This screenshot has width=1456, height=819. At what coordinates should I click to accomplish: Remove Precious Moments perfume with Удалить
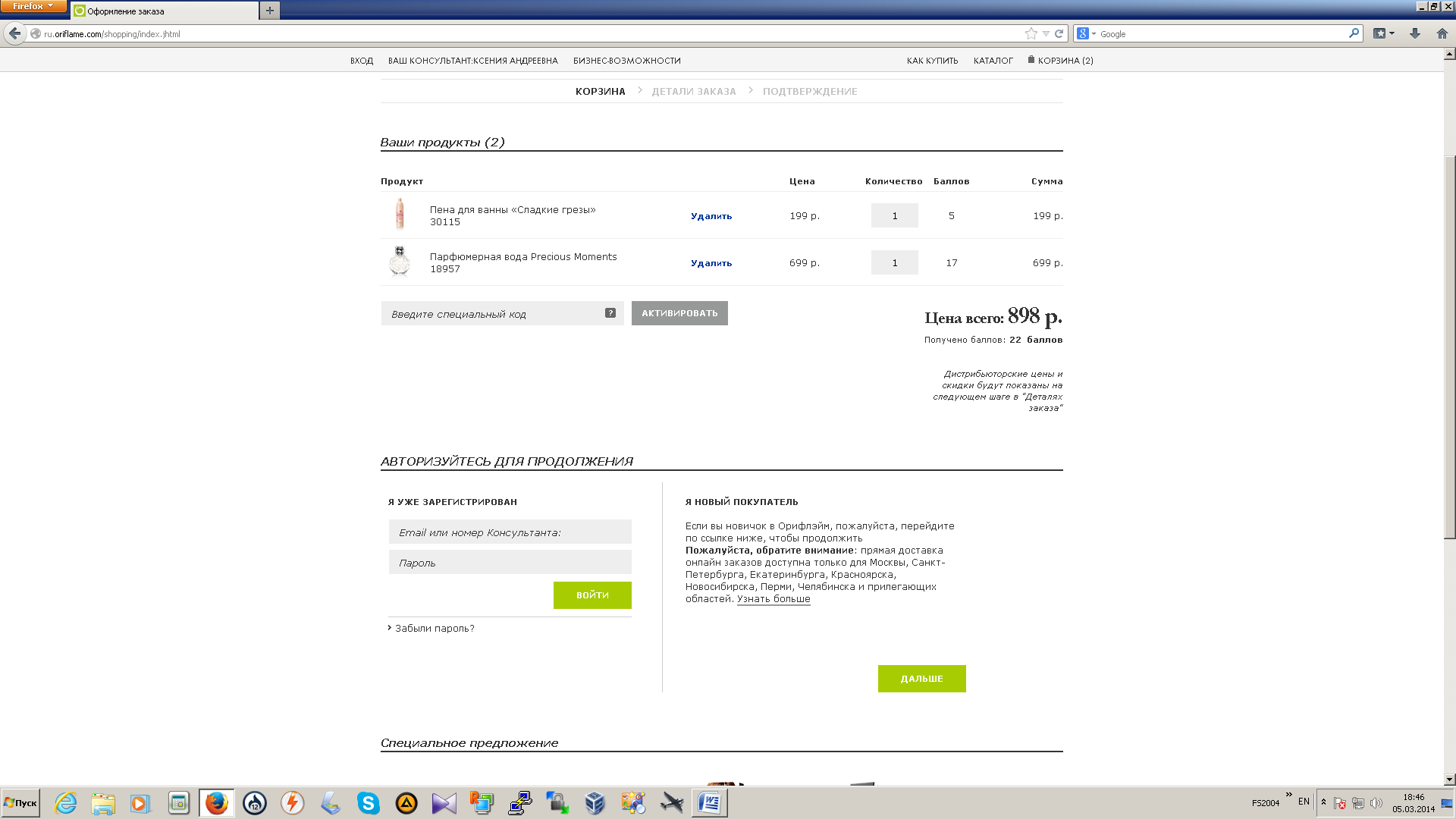click(x=711, y=263)
